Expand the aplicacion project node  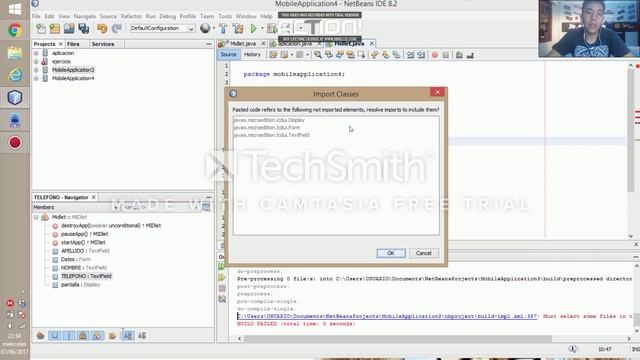36,53
